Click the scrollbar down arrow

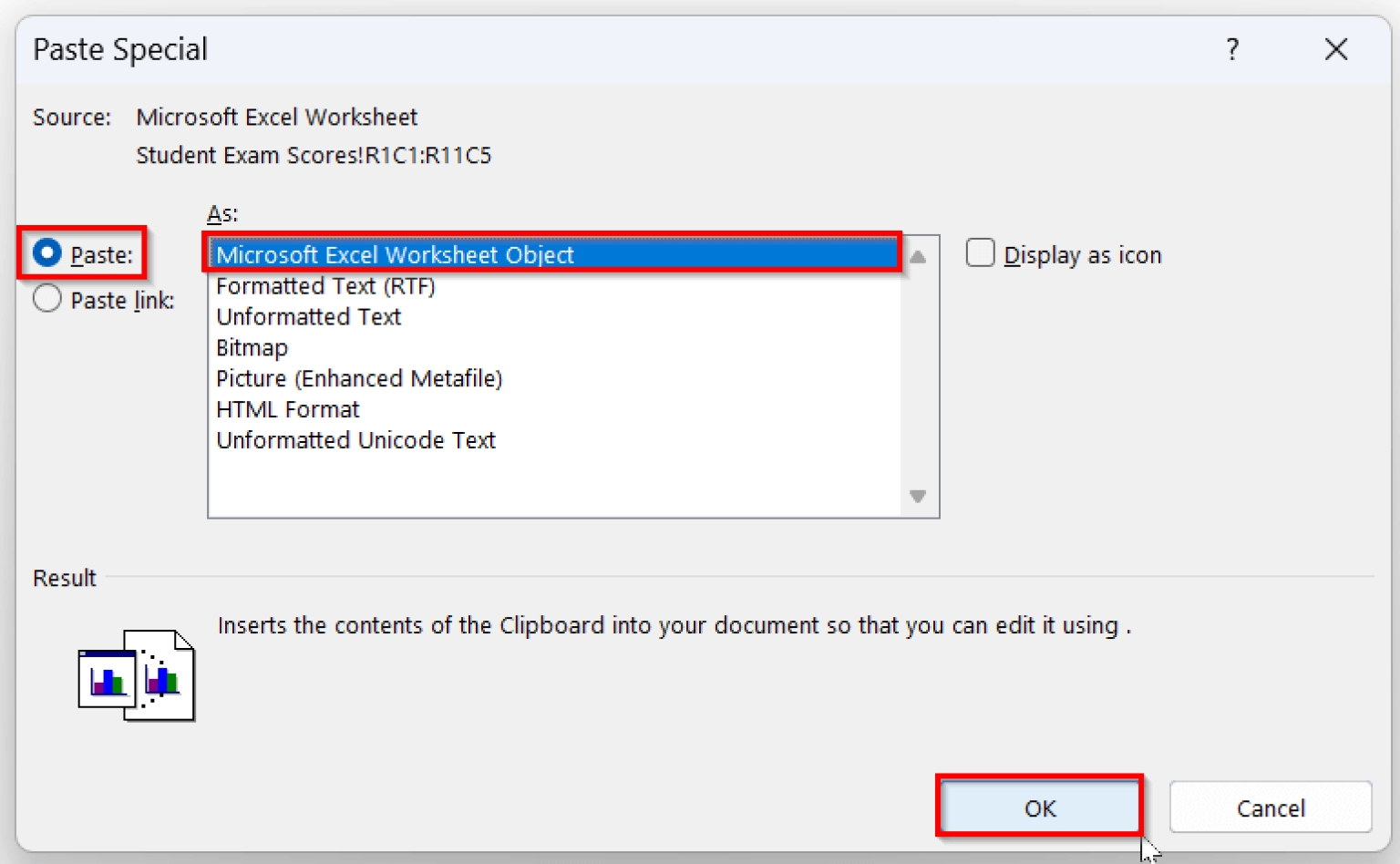click(918, 496)
